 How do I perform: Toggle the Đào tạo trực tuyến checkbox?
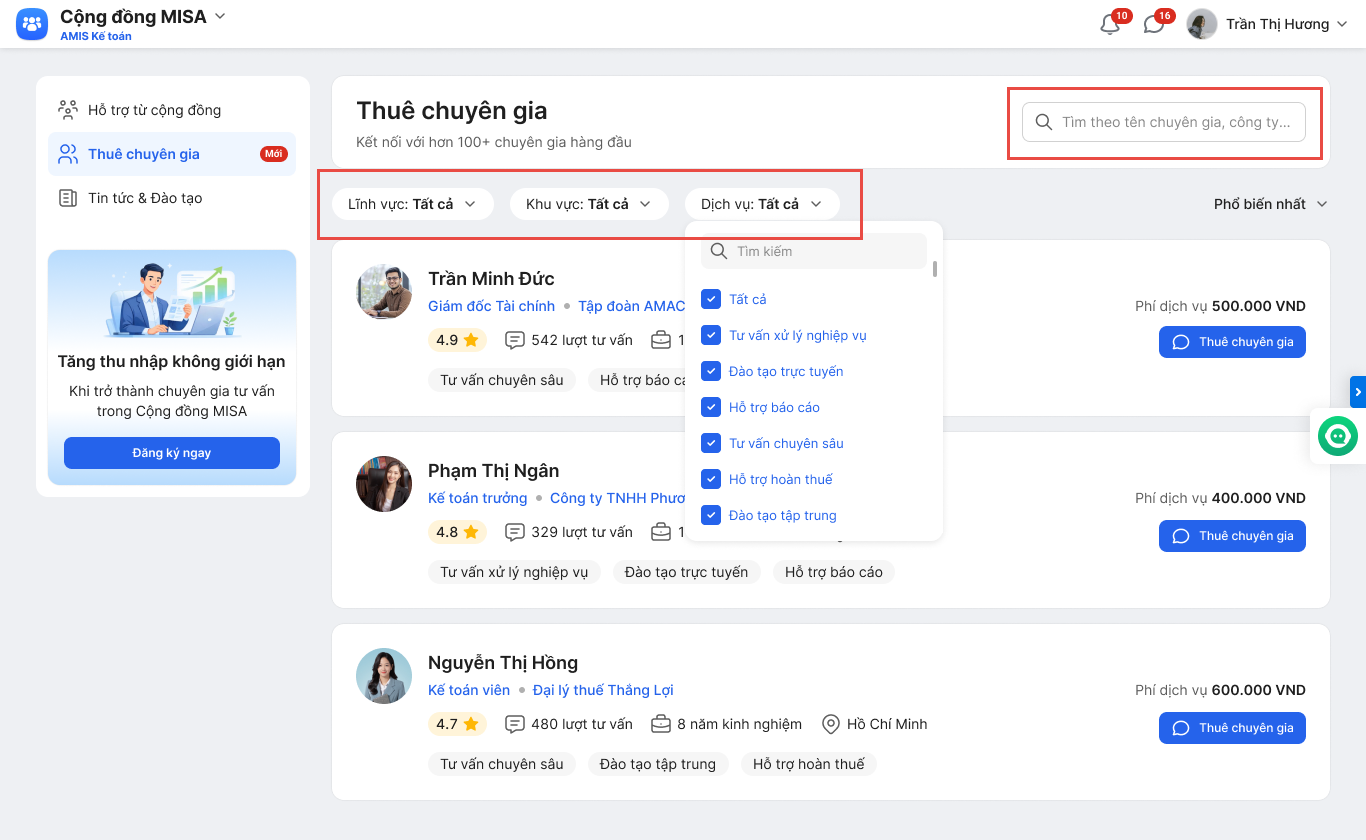pos(711,371)
